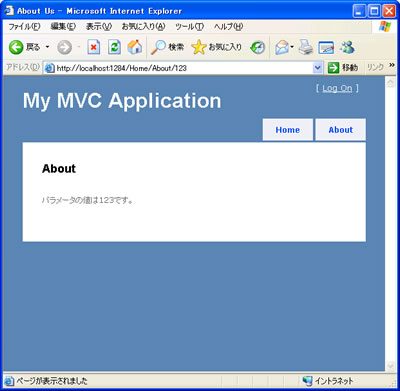400x391 pixels.
Task: Go to the Home page icon
Action: click(x=135, y=47)
